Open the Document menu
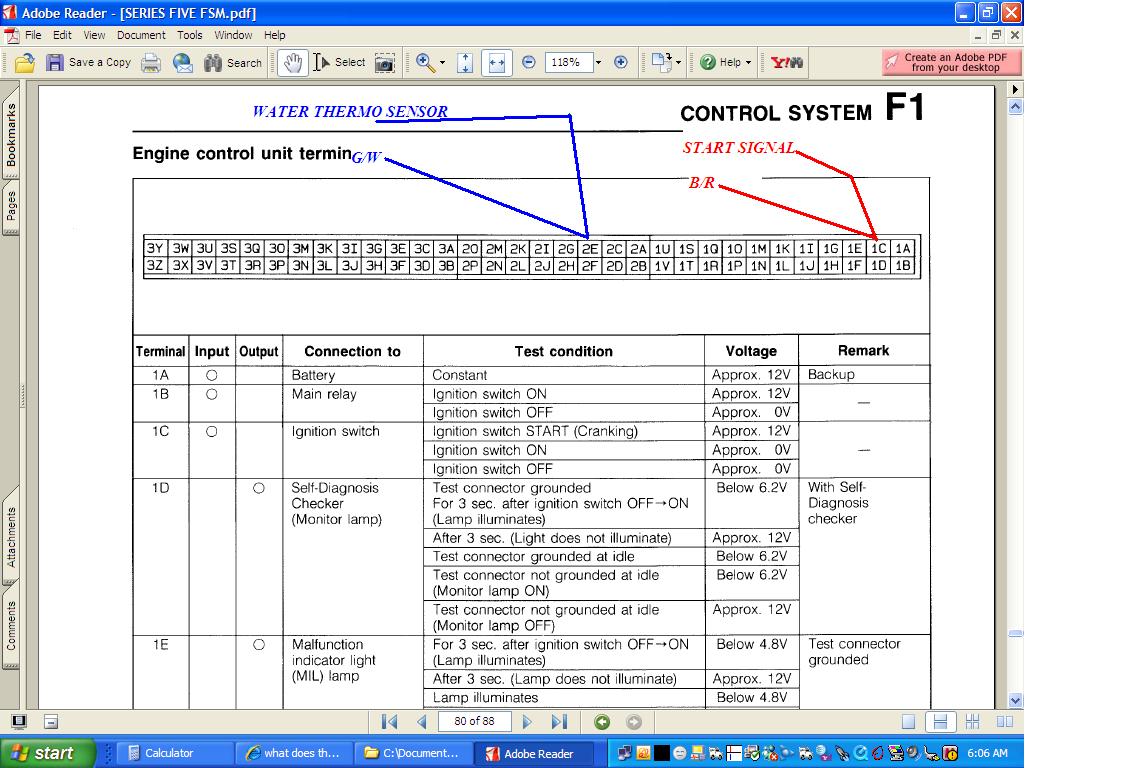 tap(141, 35)
